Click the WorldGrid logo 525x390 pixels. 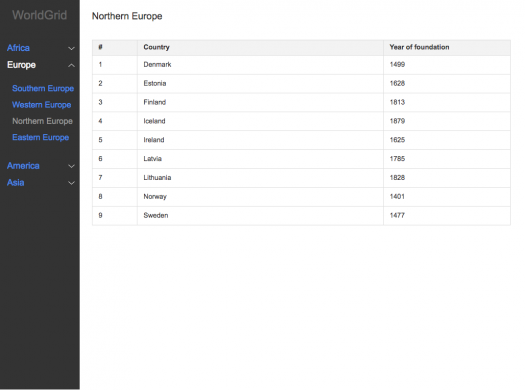pos(40,15)
